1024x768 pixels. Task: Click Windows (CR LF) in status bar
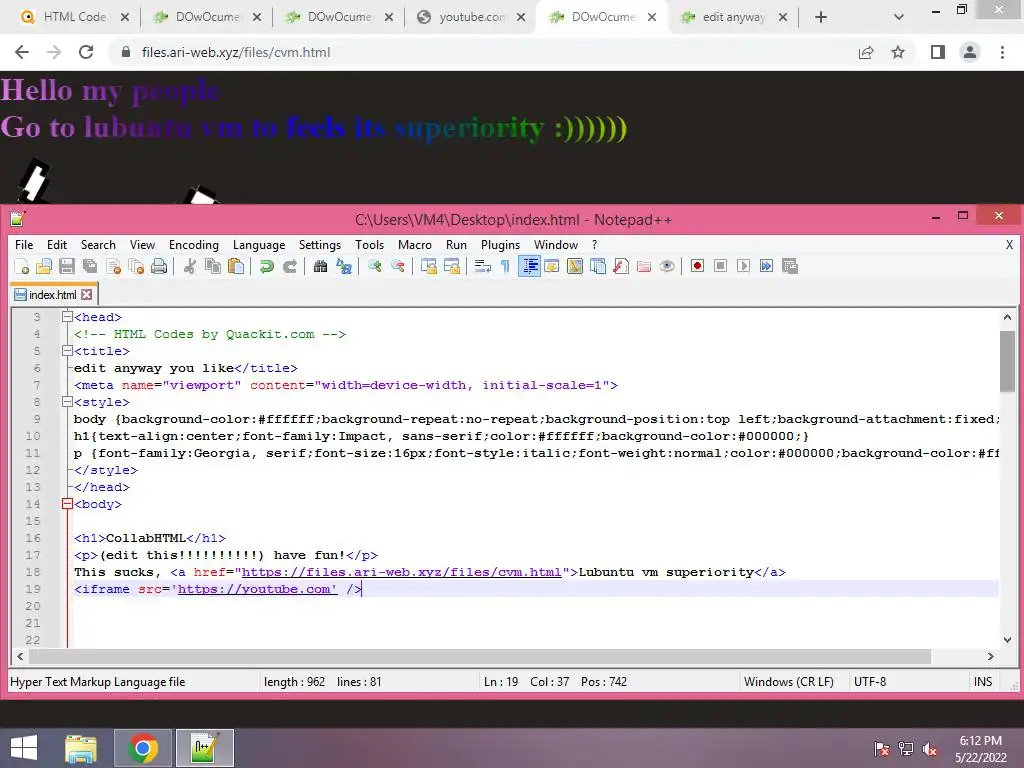coord(789,682)
